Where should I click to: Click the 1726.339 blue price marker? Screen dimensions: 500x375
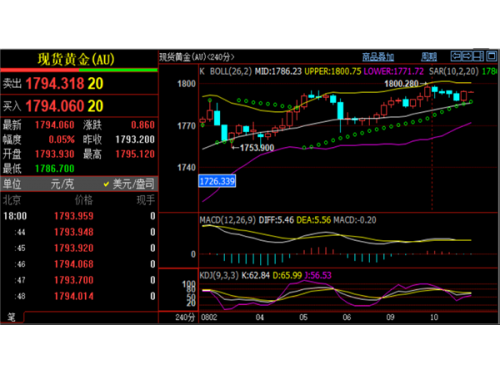[x=217, y=181]
